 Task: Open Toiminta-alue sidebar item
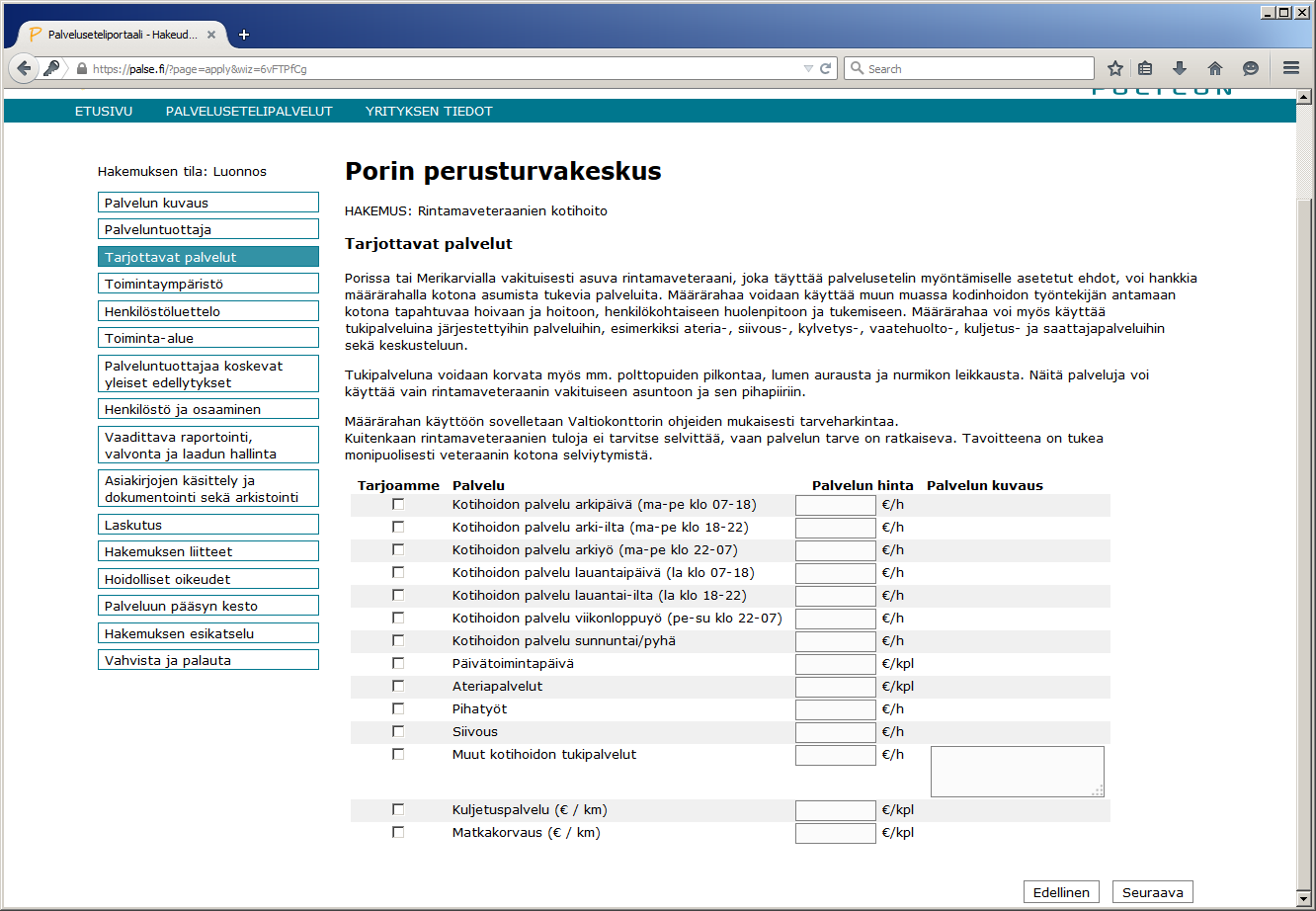208,338
